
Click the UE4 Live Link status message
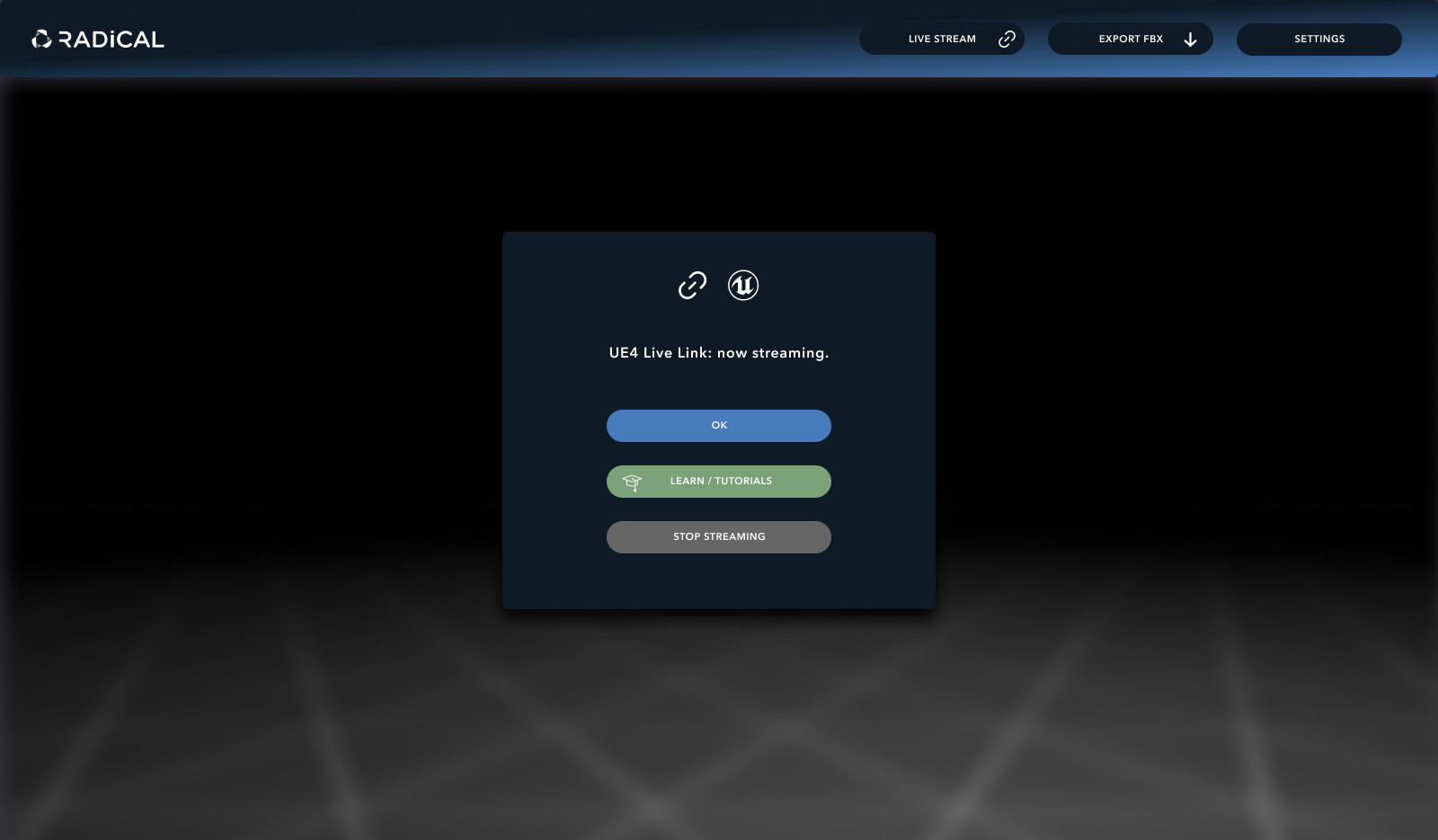[x=718, y=352]
